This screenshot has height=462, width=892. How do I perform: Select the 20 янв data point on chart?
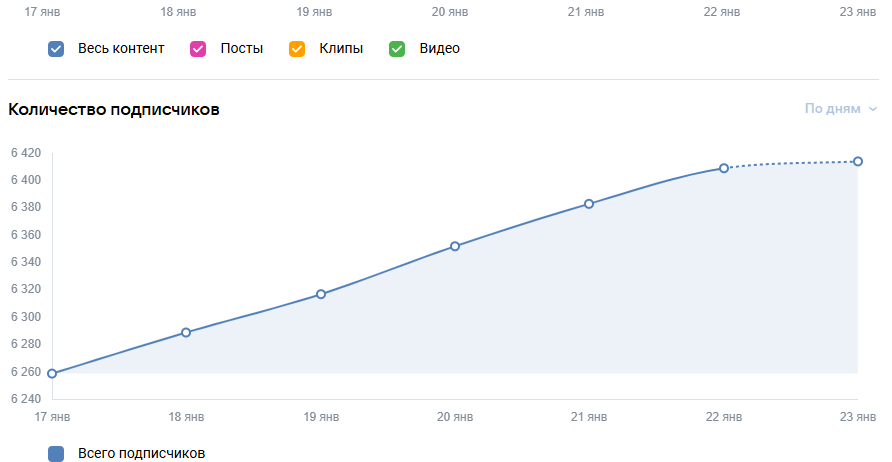point(455,246)
